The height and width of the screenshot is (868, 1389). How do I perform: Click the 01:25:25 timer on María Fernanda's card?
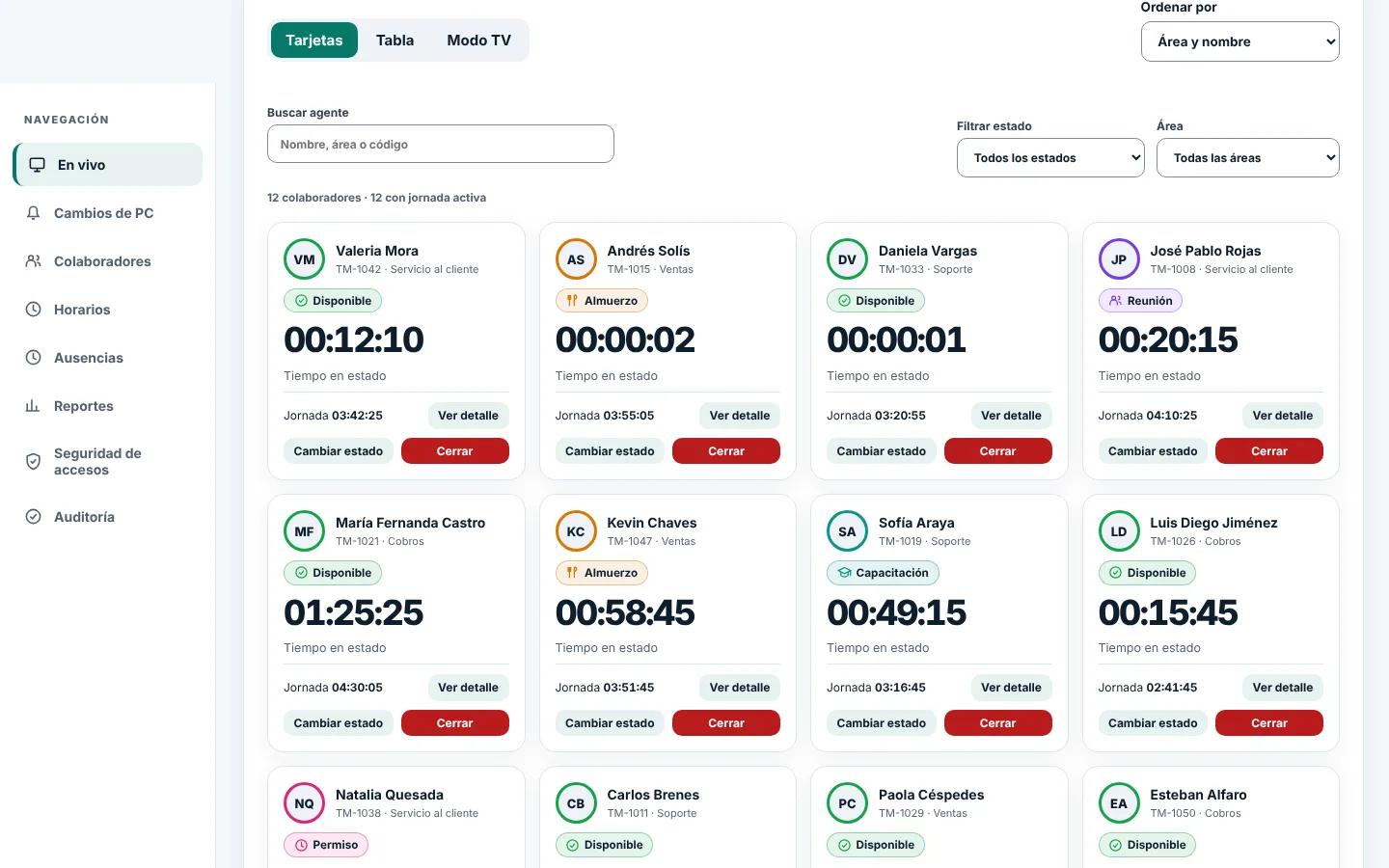(x=354, y=612)
